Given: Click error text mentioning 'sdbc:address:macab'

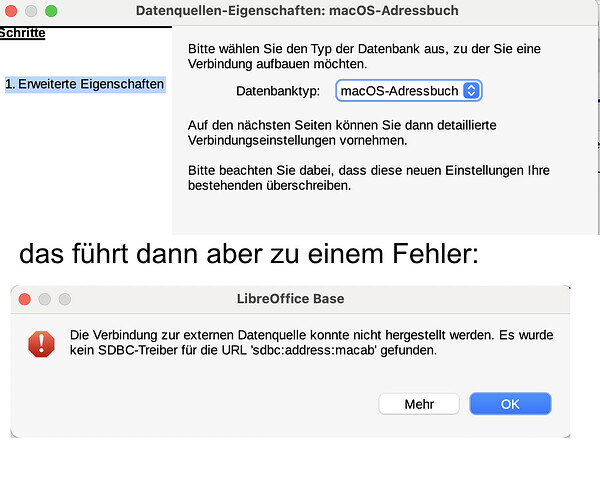Looking at the screenshot, I should [311, 342].
